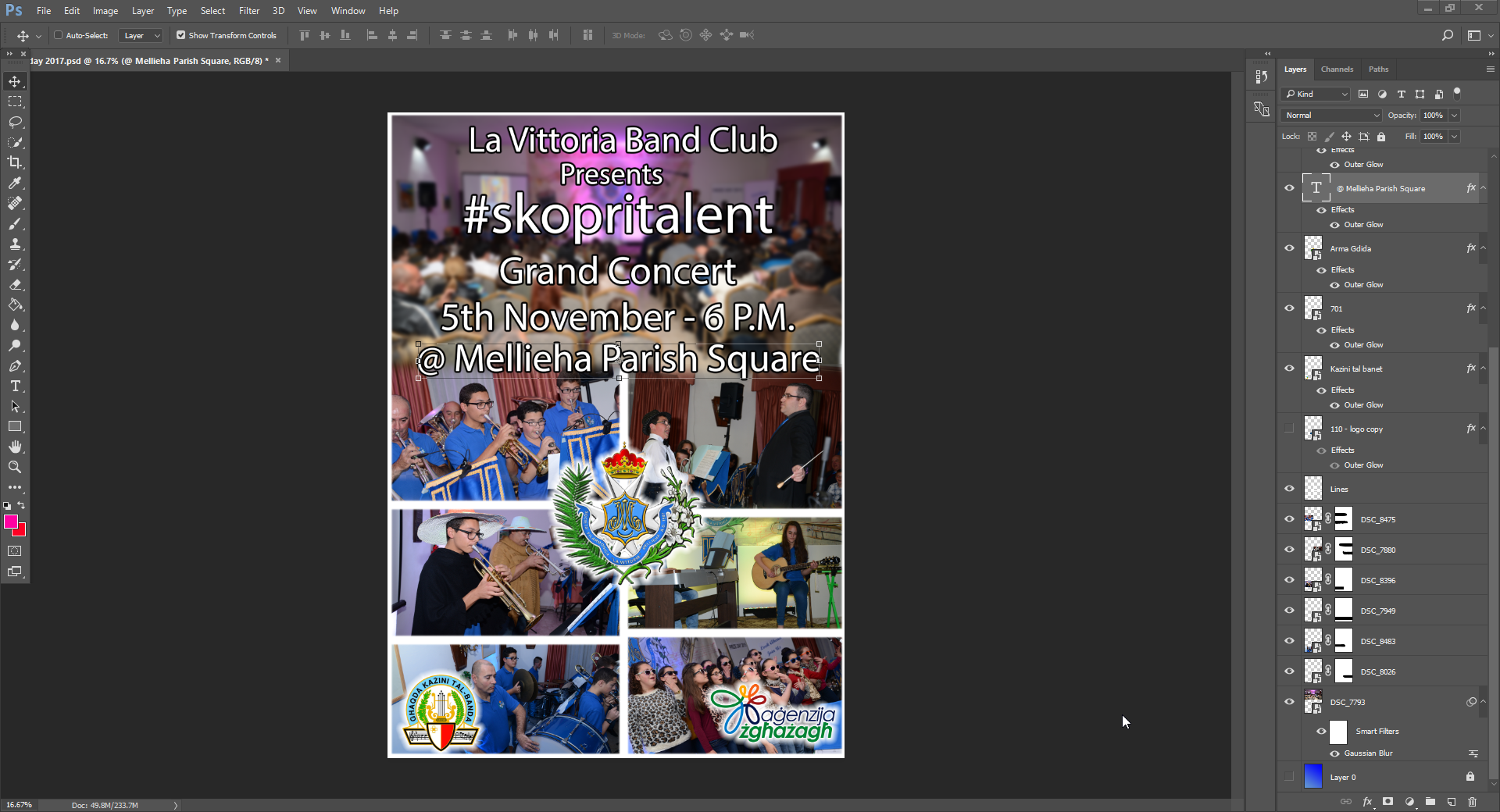The image size is (1500, 812).
Task: Add a layer mask
Action: click(1388, 802)
